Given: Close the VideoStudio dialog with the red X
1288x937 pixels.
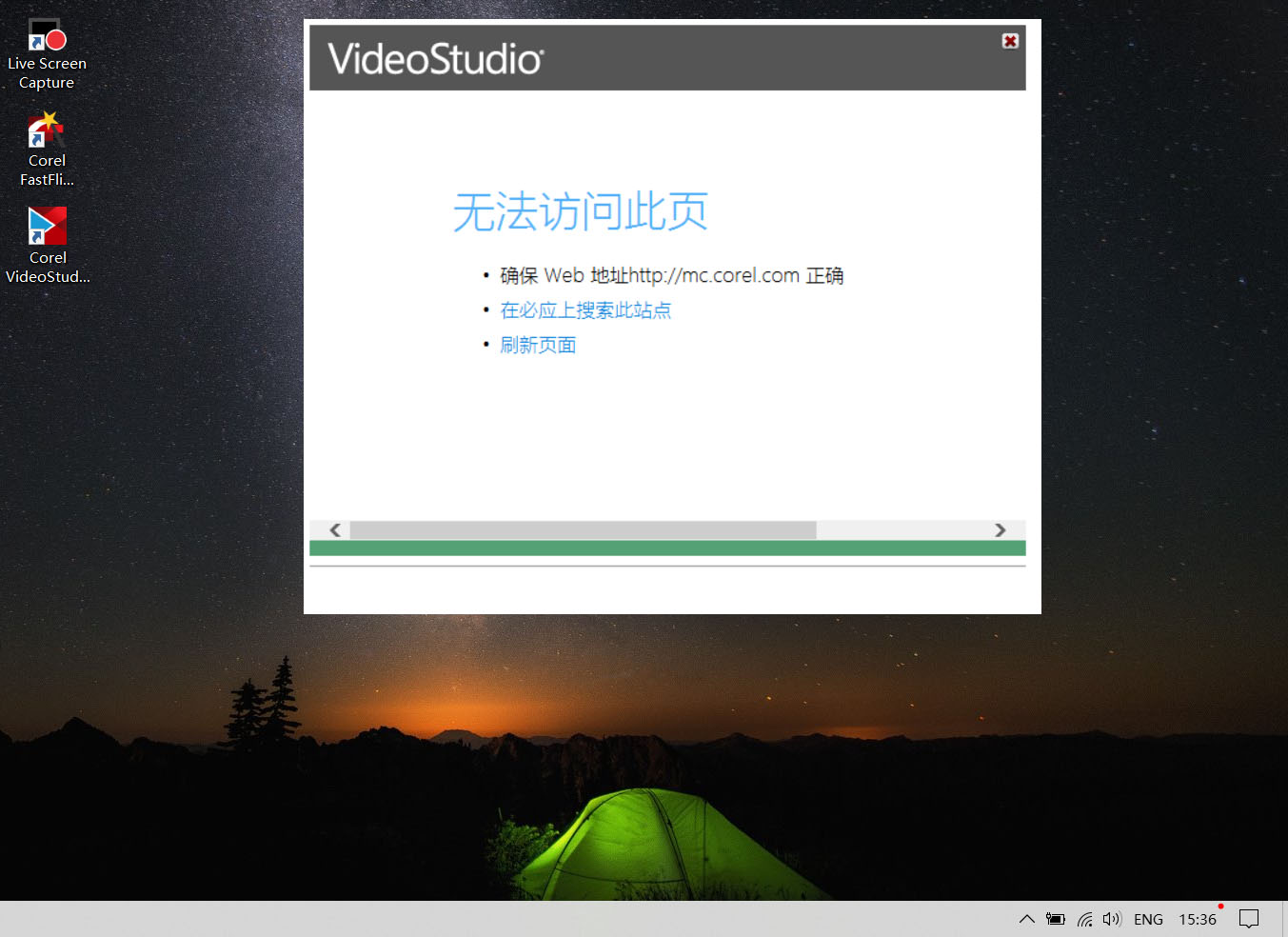Looking at the screenshot, I should [x=1010, y=41].
